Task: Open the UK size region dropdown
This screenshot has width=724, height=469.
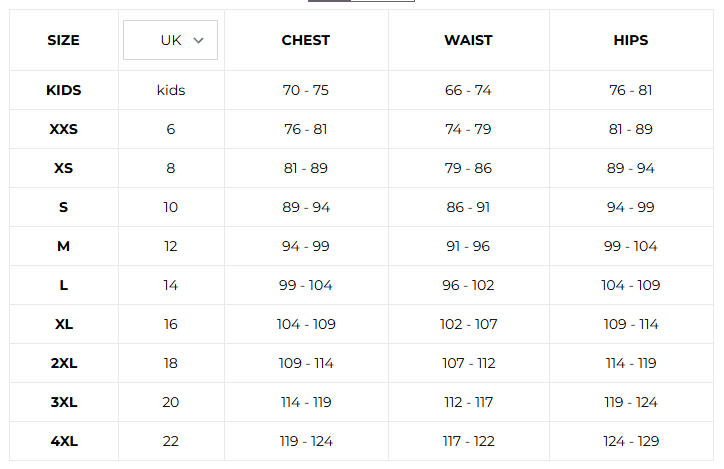Action: tap(170, 40)
